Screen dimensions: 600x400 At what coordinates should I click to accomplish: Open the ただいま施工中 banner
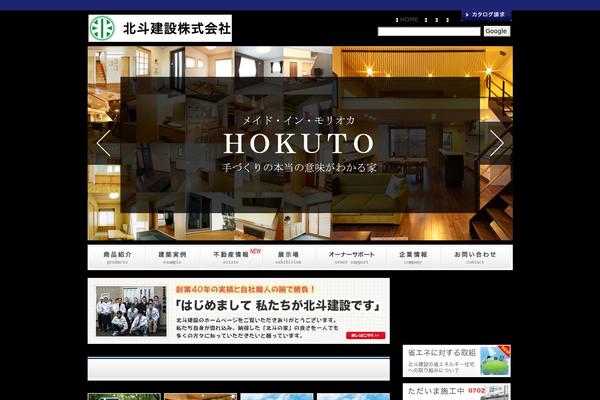click(x=457, y=392)
